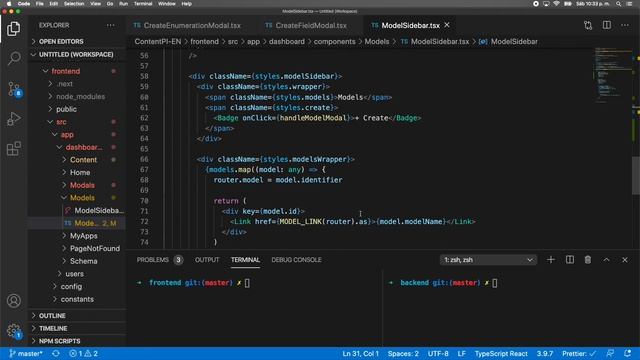Screen dimensions: 640x360
Task: Collapse the frontend folder
Action: pos(65,71)
